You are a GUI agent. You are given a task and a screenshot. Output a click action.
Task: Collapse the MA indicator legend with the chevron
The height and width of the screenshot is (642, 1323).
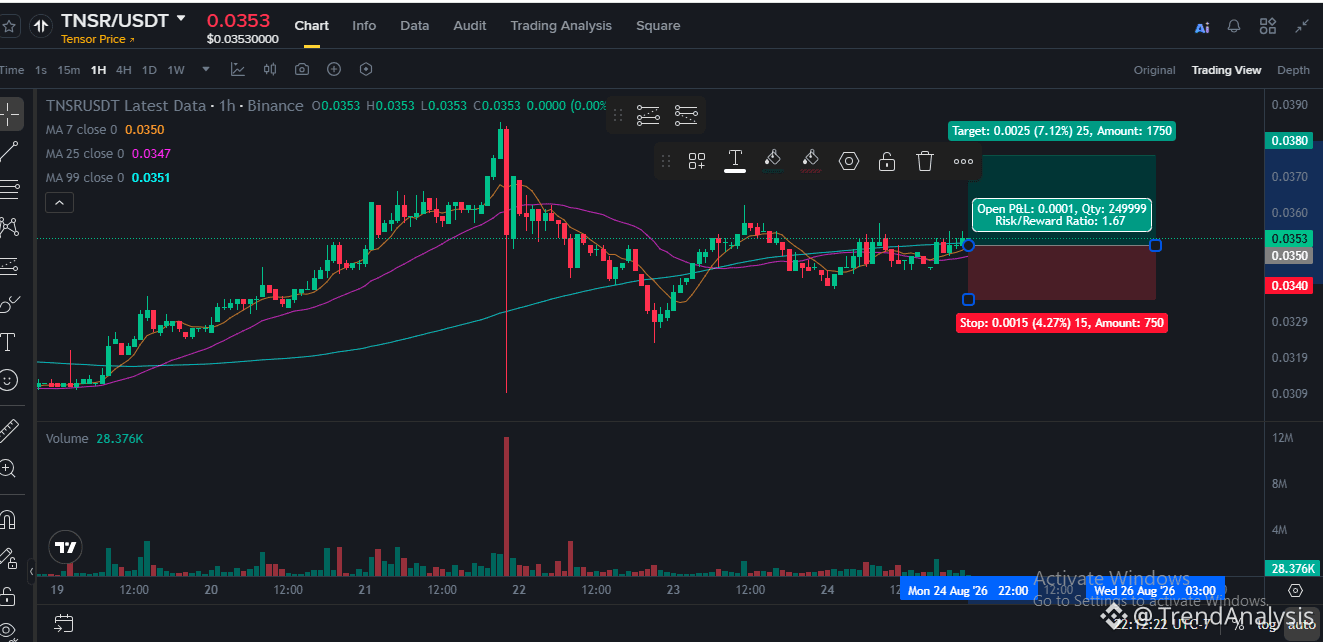pyautogui.click(x=59, y=203)
